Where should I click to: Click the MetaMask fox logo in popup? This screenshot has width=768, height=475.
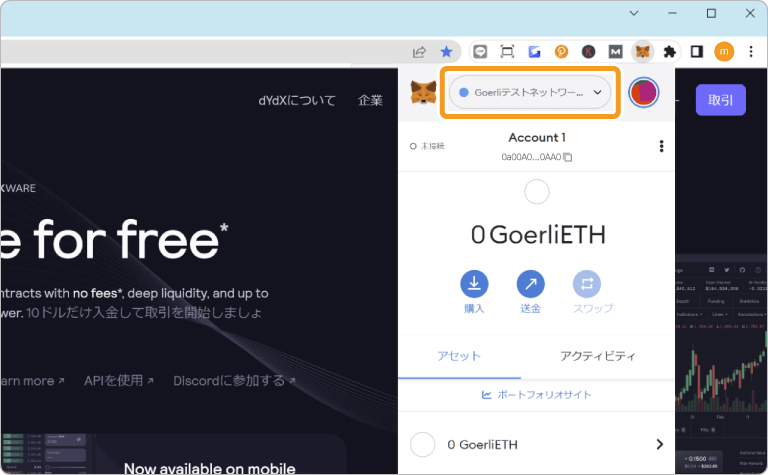coord(423,93)
